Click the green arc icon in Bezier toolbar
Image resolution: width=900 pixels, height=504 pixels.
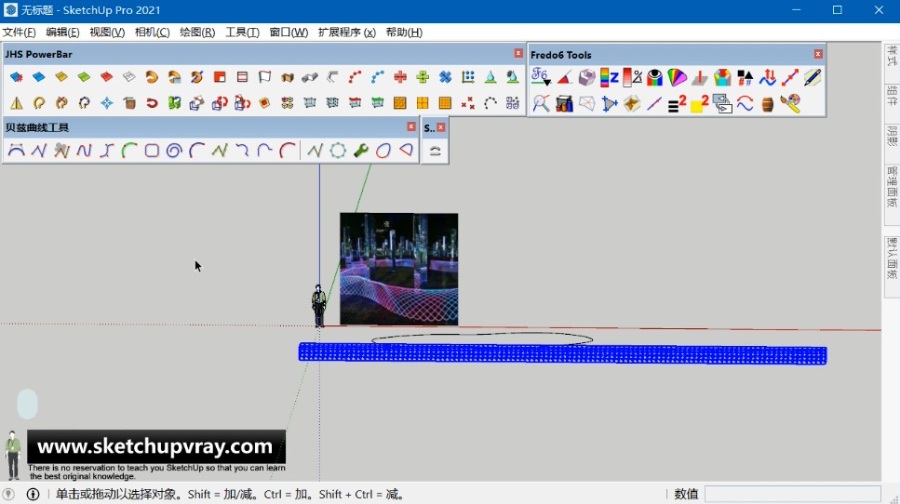coord(129,150)
